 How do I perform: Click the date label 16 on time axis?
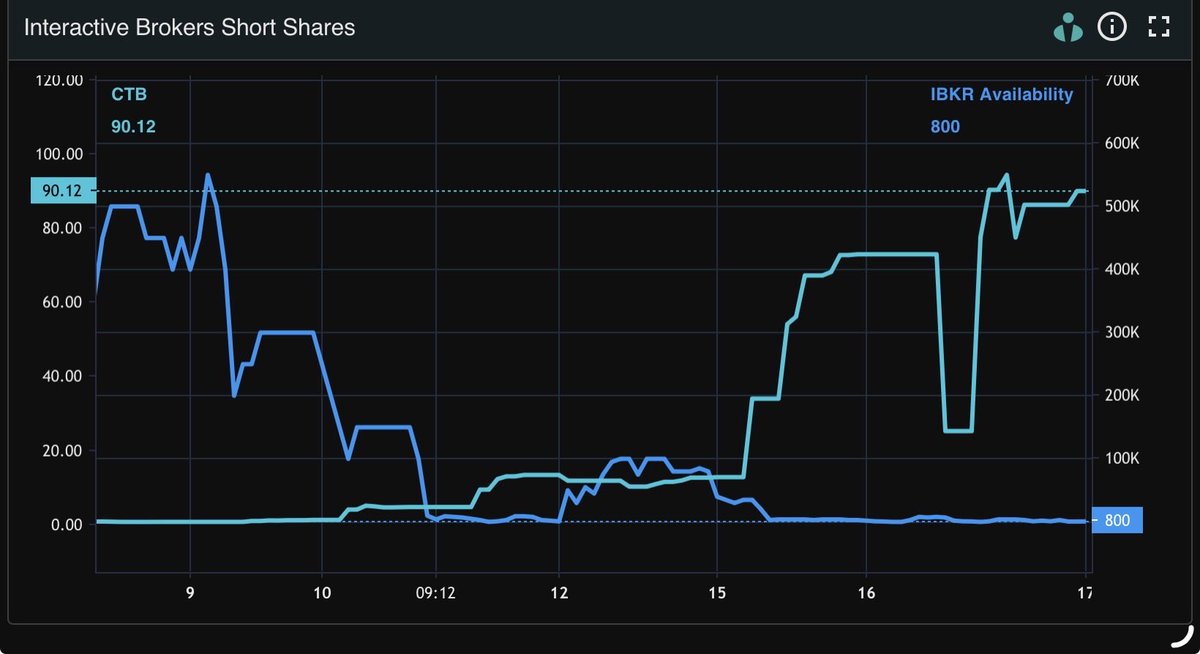coord(866,593)
